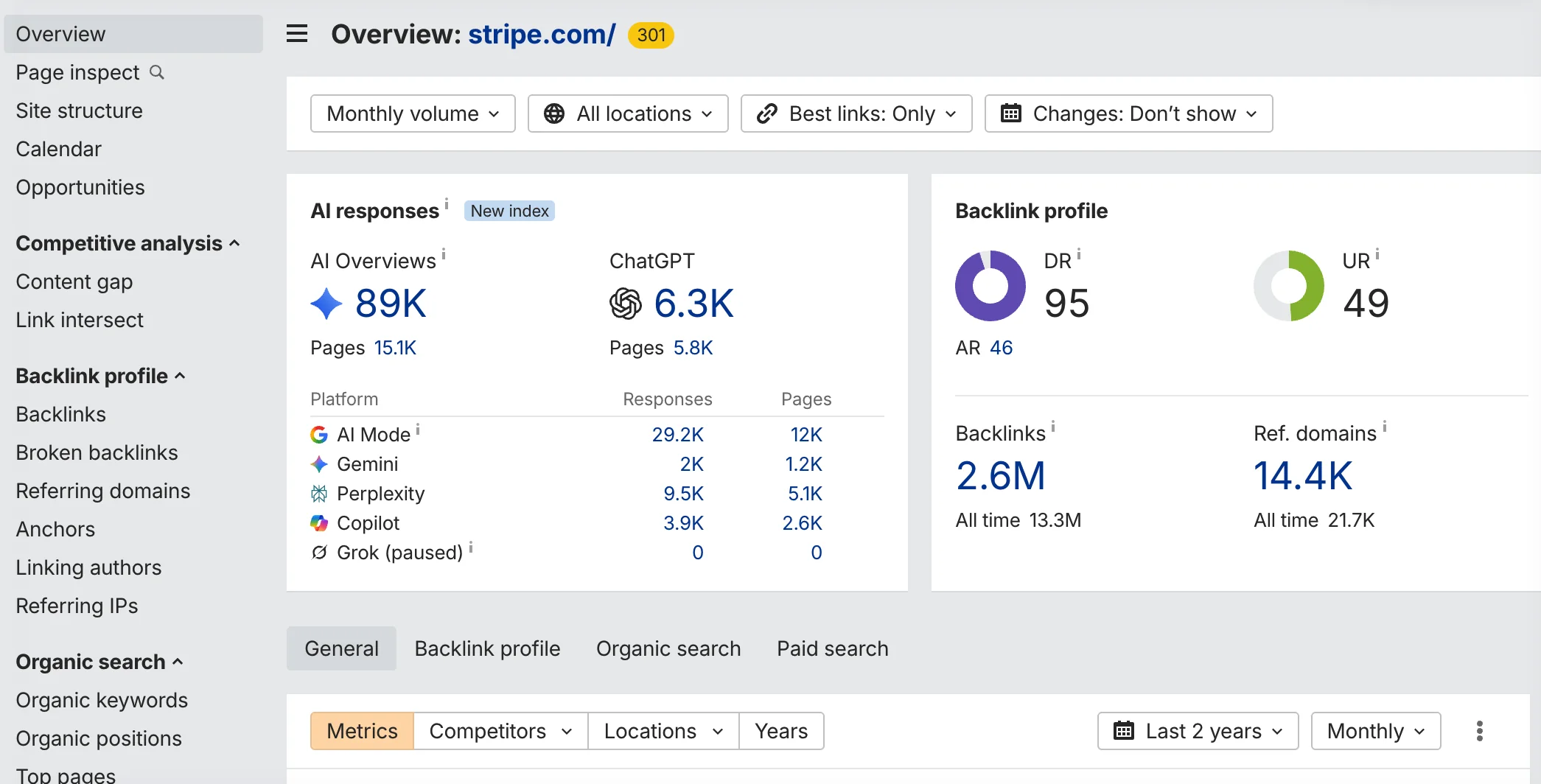Click the 89K AI Overviews value
This screenshot has height=784, width=1541.
tap(391, 304)
